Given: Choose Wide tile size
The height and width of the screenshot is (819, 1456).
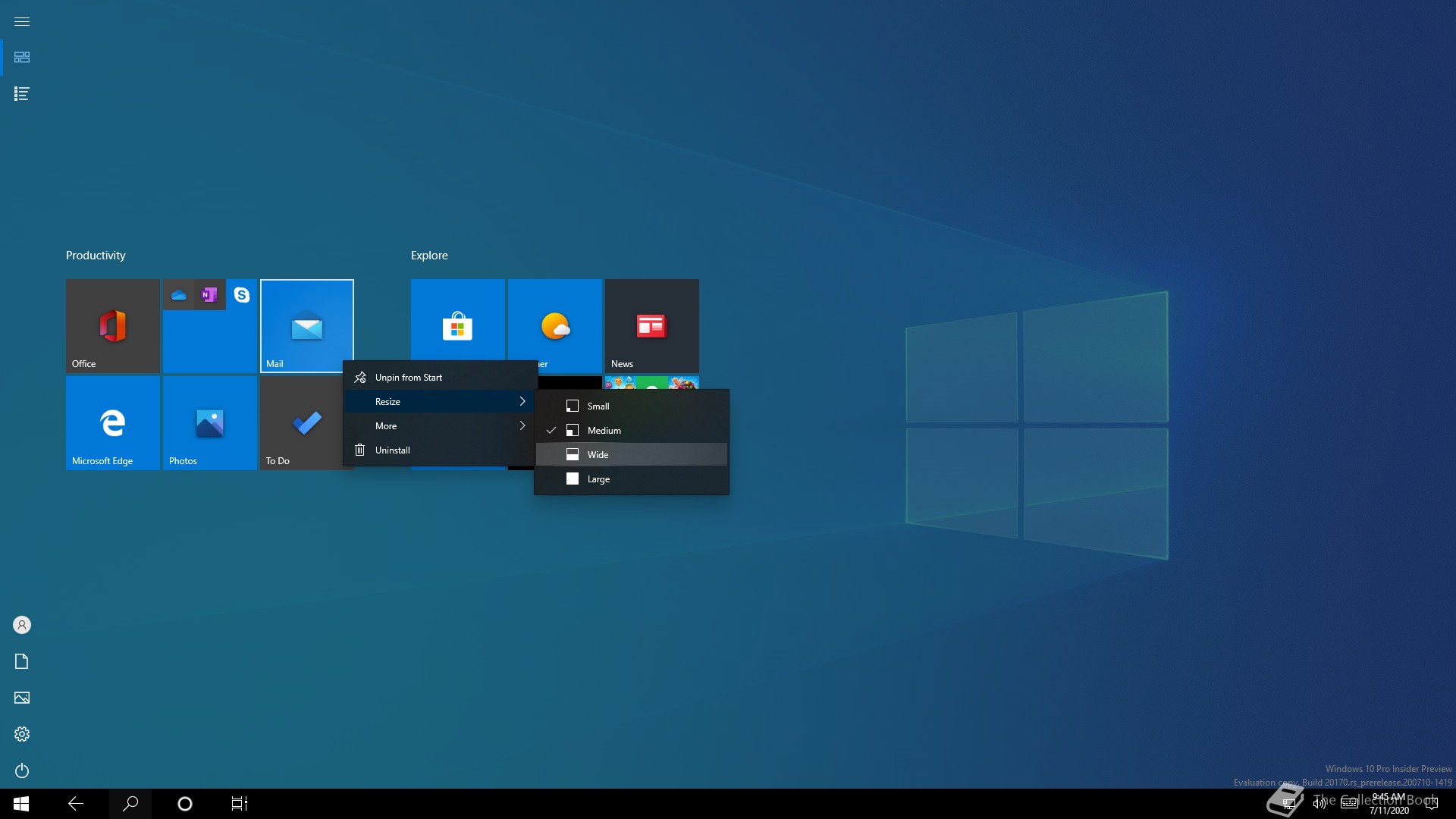Looking at the screenshot, I should coord(632,455).
